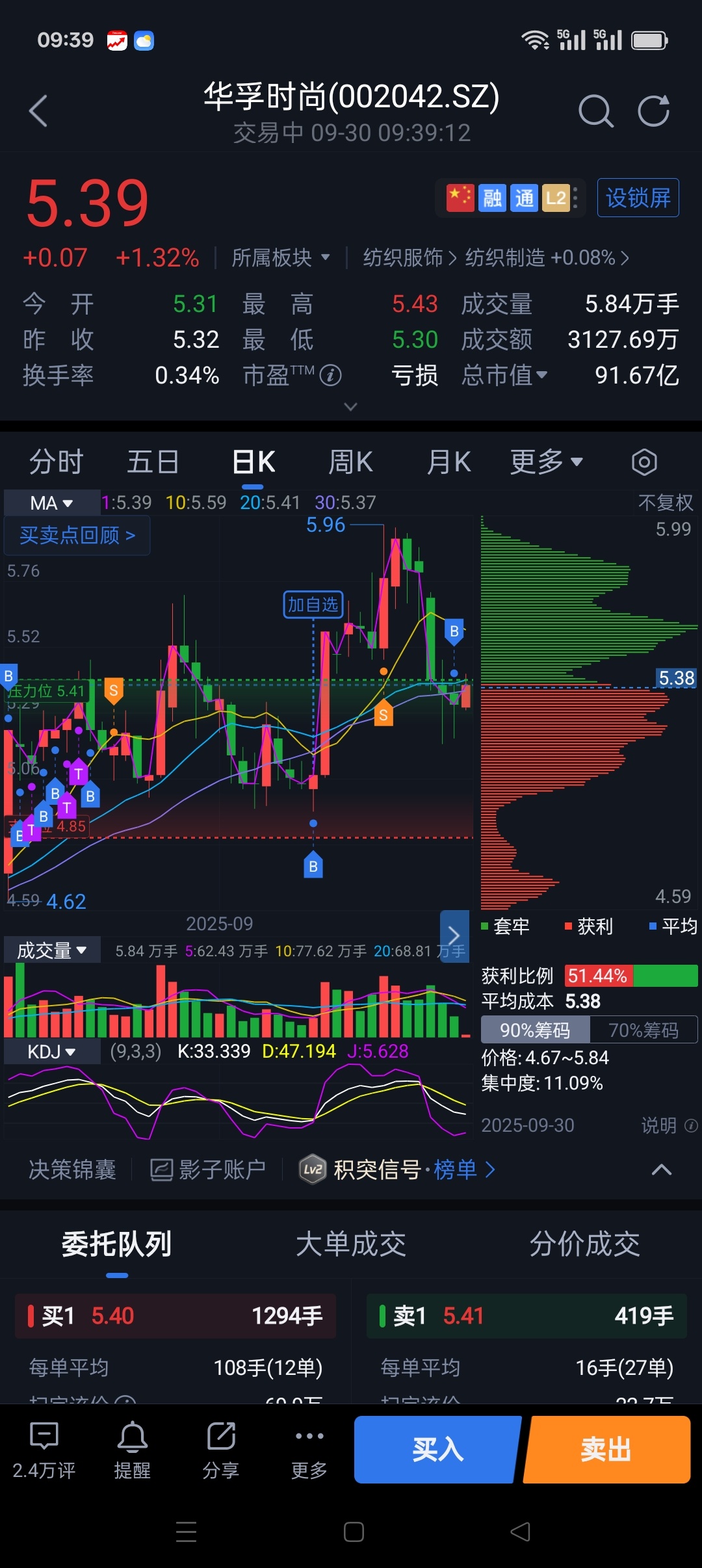Tap the 压力位 5.41 label
Viewport: 702px width, 1568px height.
47,690
